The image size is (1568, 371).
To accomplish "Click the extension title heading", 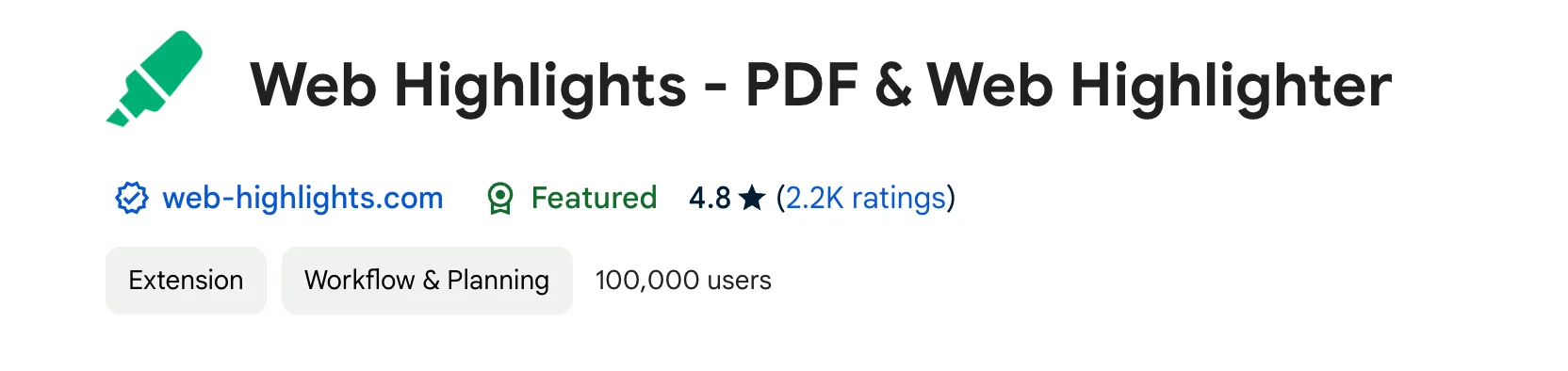I will [820, 86].
